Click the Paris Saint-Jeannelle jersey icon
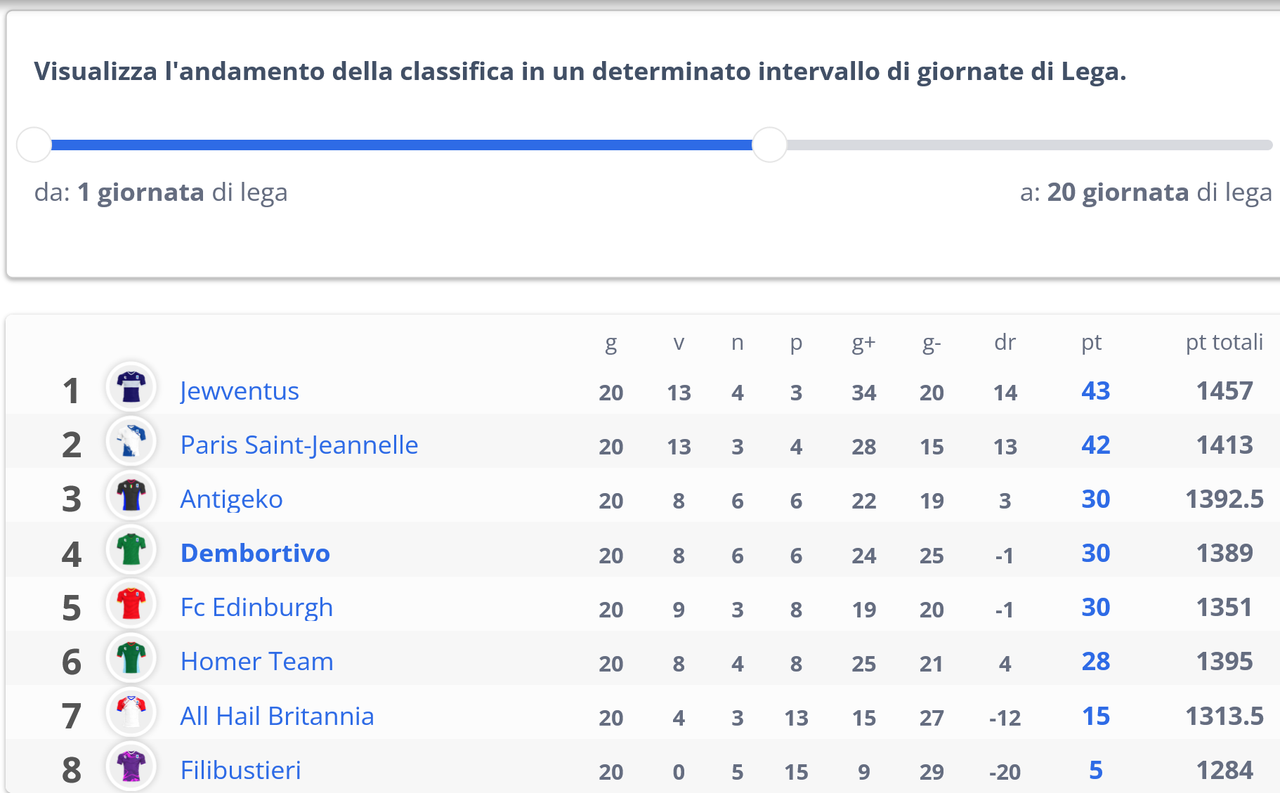The height and width of the screenshot is (793, 1280). (131, 442)
